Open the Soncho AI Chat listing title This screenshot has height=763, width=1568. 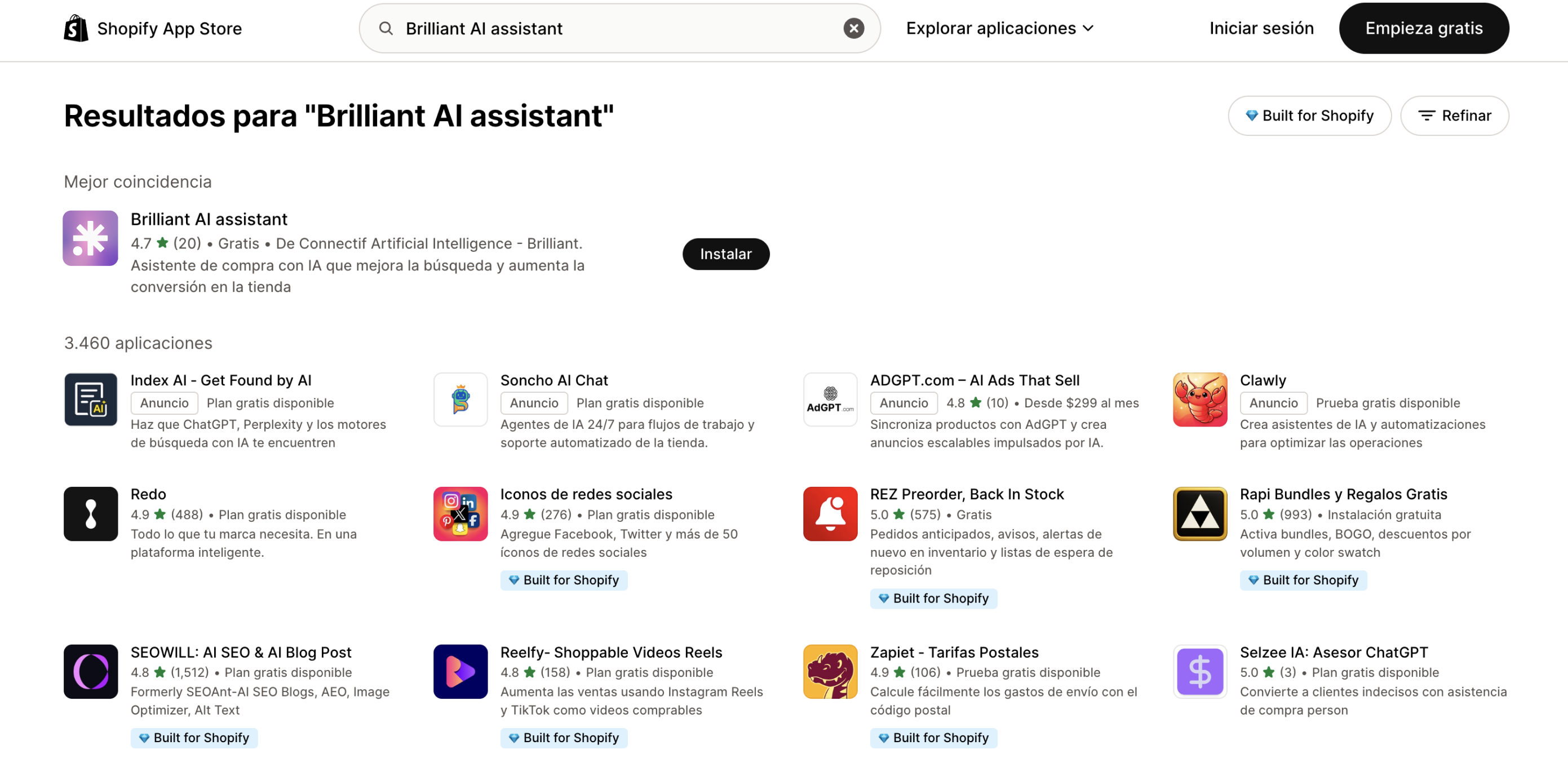click(x=554, y=380)
